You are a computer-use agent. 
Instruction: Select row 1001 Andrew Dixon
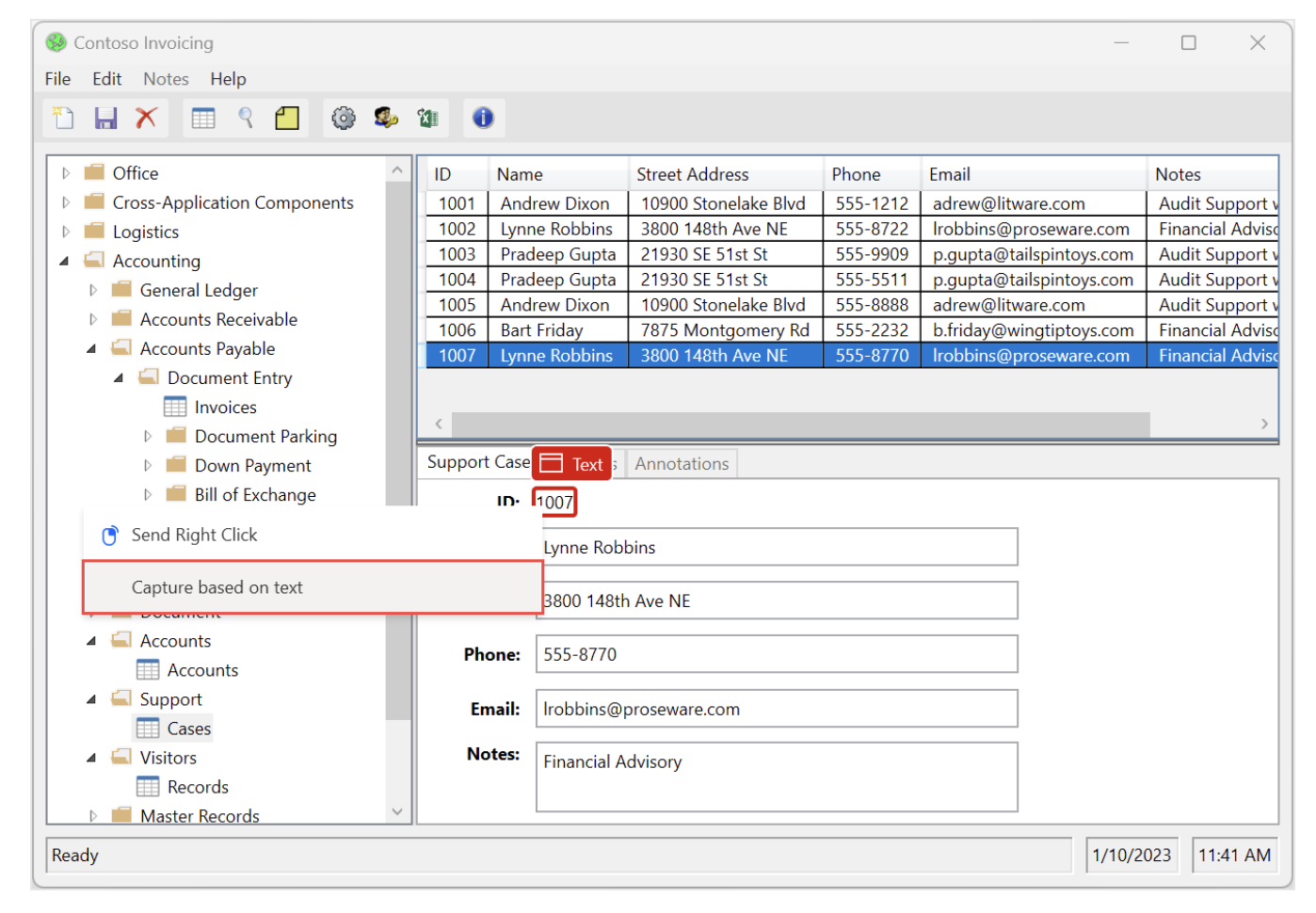pos(852,203)
